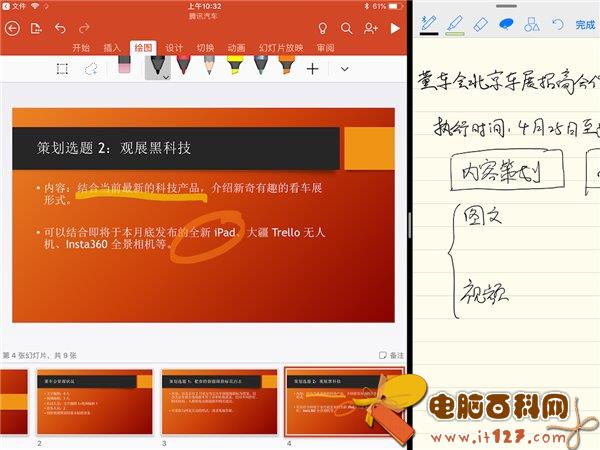This screenshot has height=450, width=600.
Task: Open the file menu icon
Action: tap(36, 28)
